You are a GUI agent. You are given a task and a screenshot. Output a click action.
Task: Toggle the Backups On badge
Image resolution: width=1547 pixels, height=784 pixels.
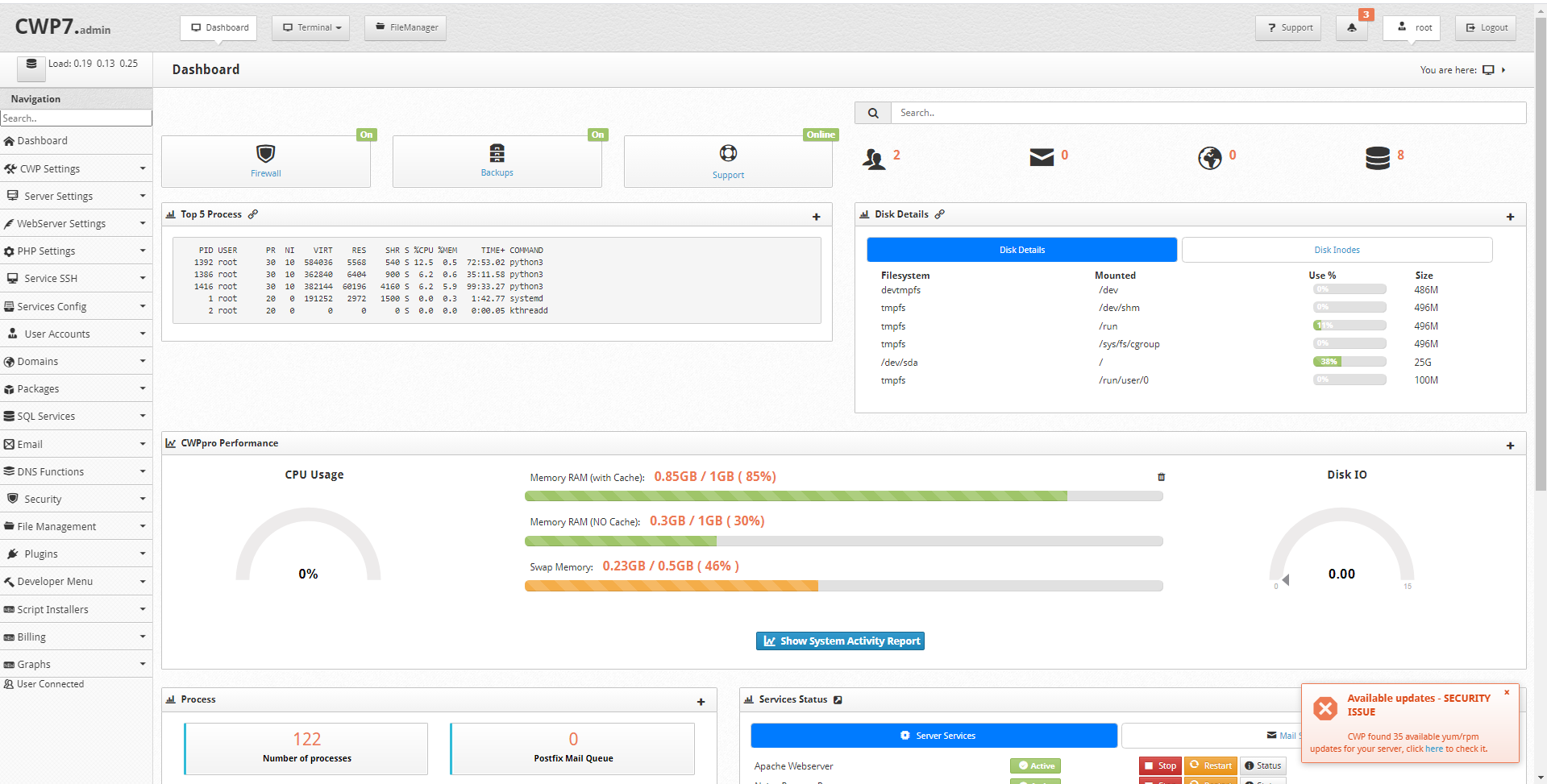tap(597, 135)
